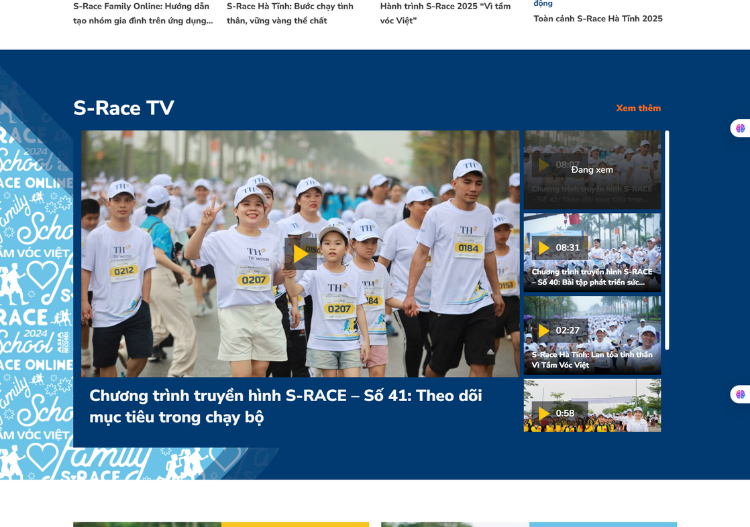Screen dimensions: 750x527
Task: Click the upper brain icon floating widget
Action: [740, 128]
